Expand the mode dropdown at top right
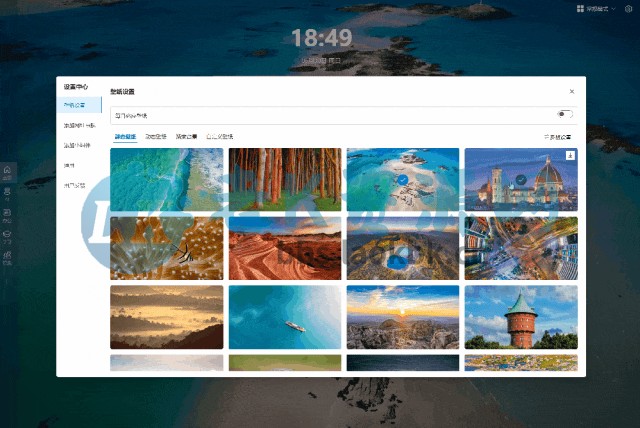Image resolution: width=640 pixels, height=428 pixels. tap(601, 9)
